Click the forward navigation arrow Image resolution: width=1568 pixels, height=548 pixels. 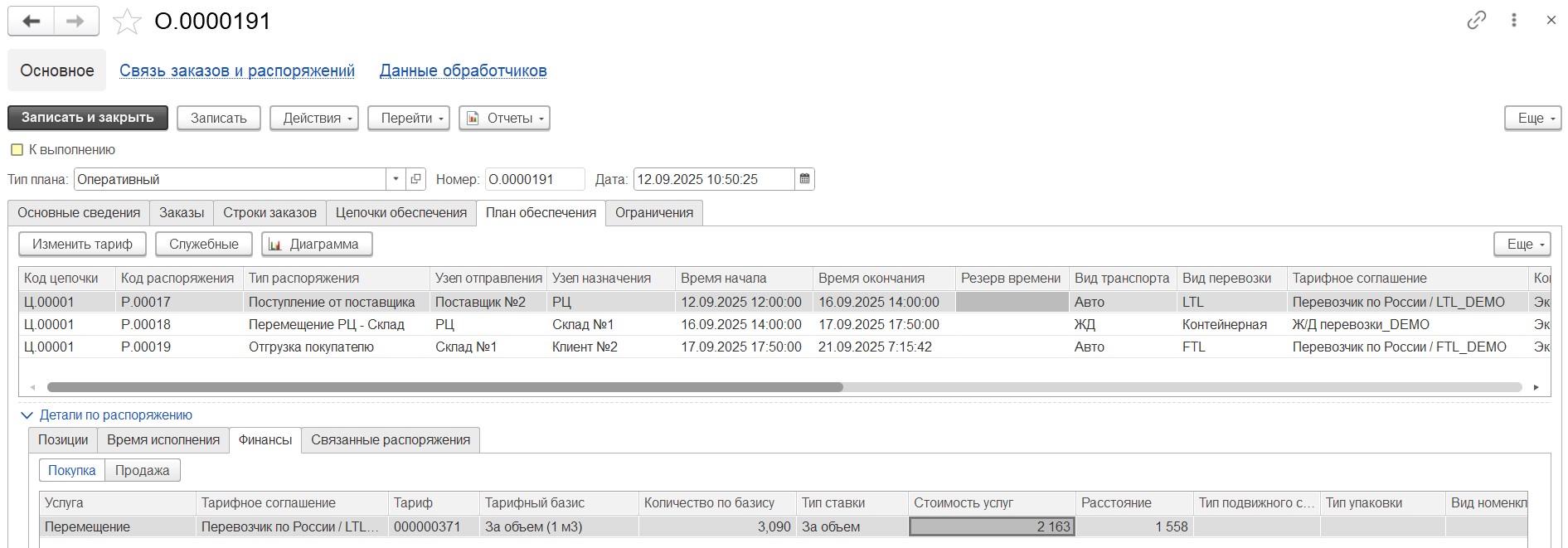(x=76, y=22)
